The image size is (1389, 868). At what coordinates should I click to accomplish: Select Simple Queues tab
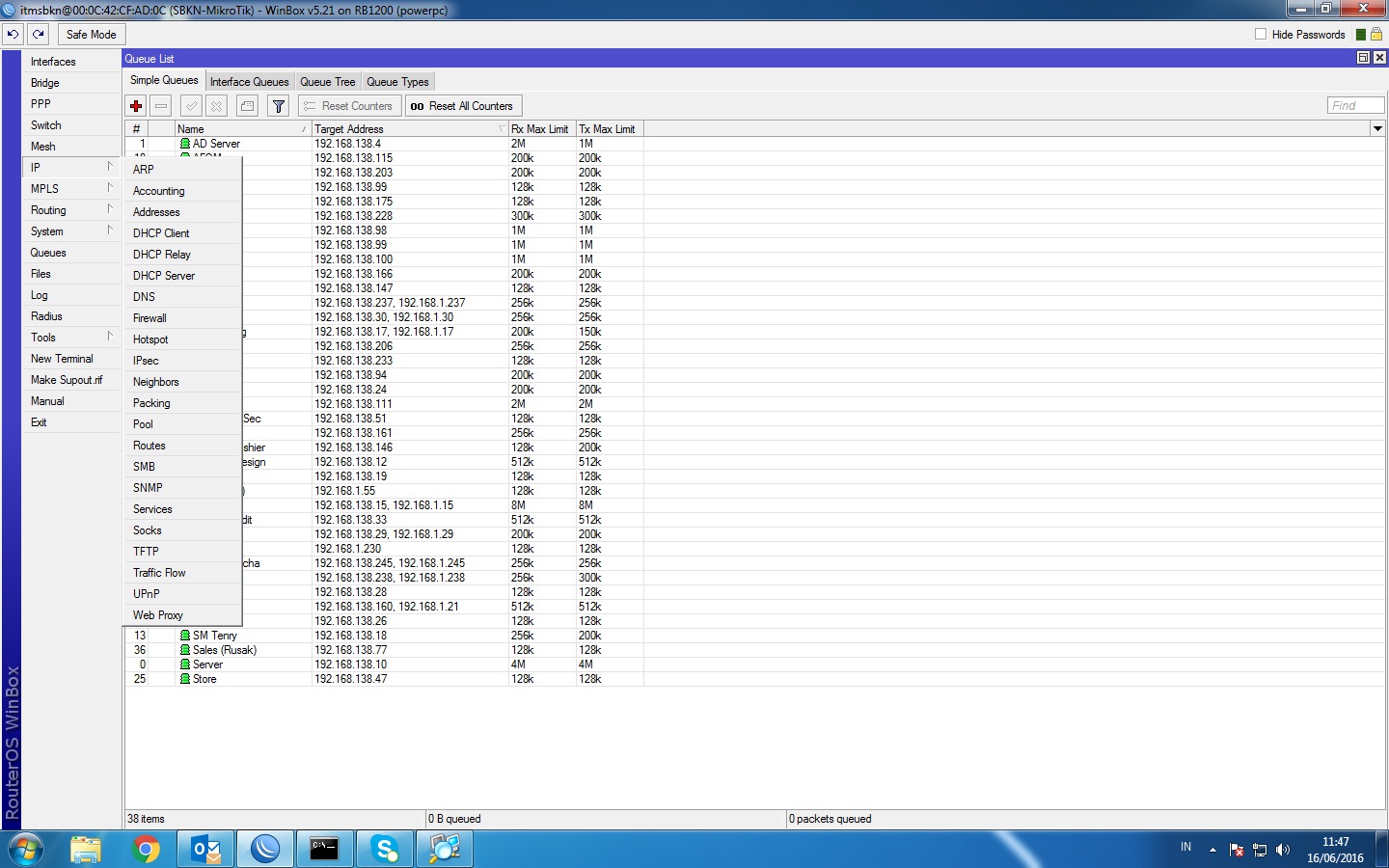pos(164,81)
